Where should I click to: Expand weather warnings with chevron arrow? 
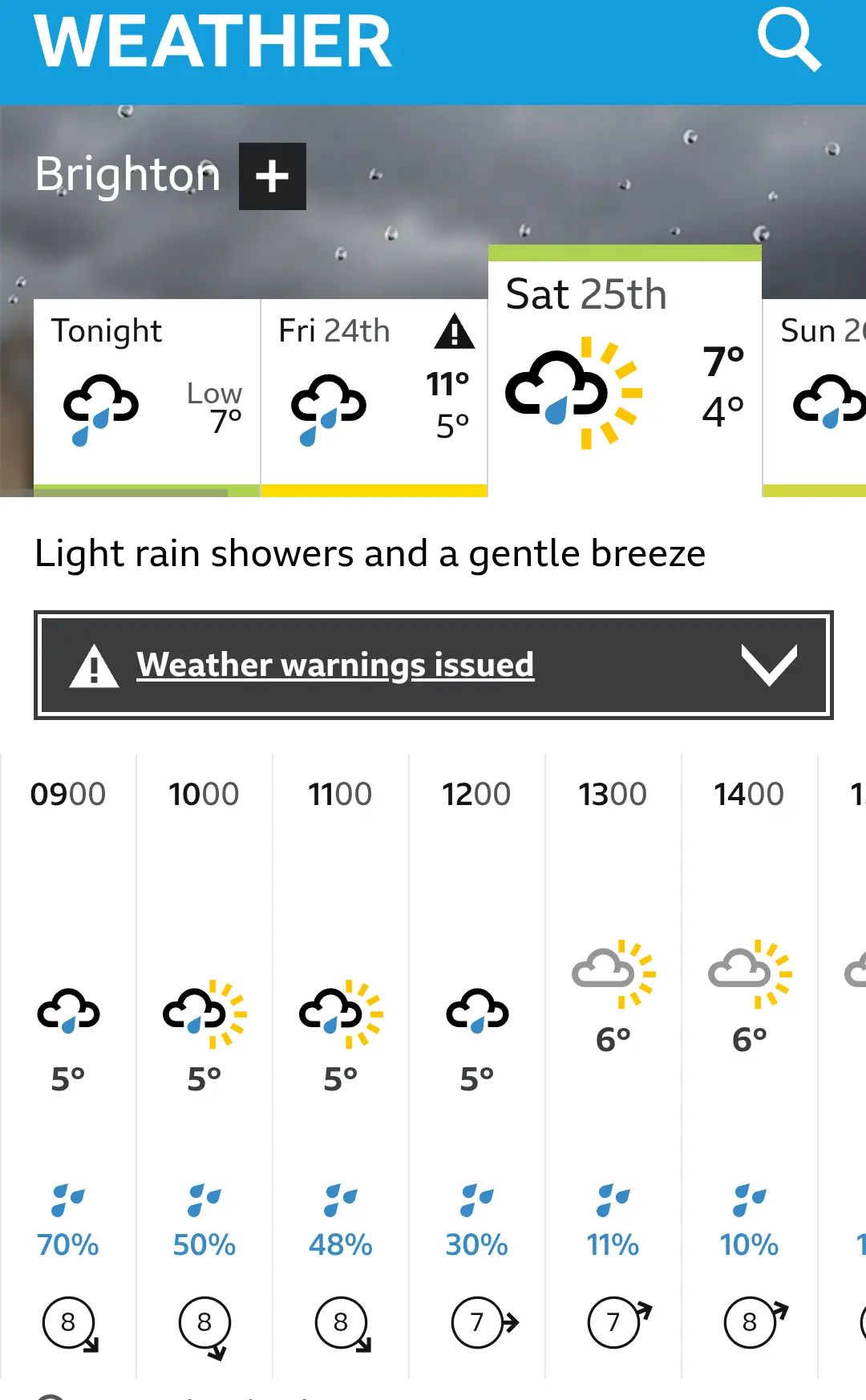tap(769, 665)
